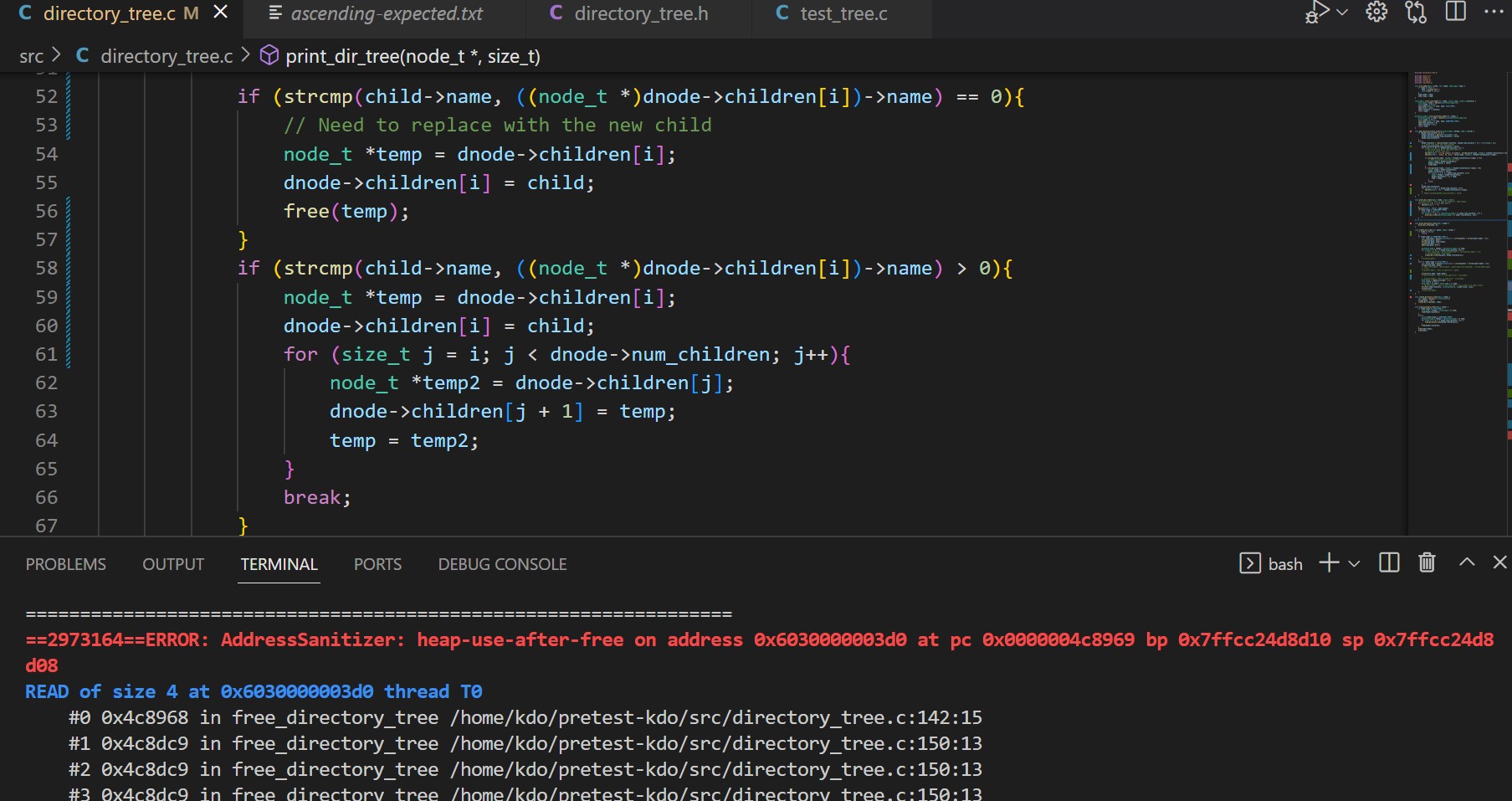Open the directory_tree.h editor tab

(x=640, y=14)
